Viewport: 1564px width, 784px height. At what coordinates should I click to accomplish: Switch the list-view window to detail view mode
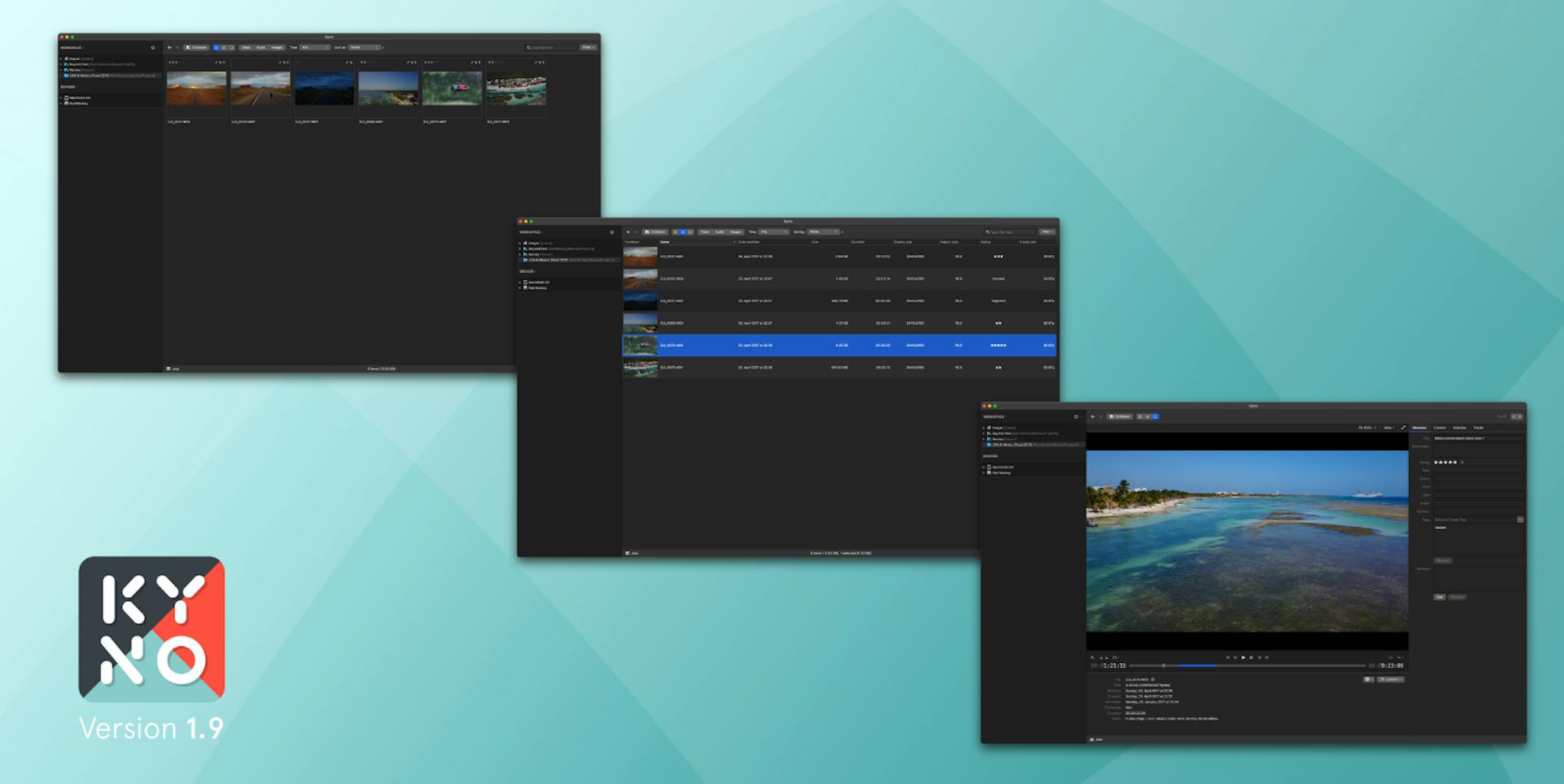pos(691,232)
